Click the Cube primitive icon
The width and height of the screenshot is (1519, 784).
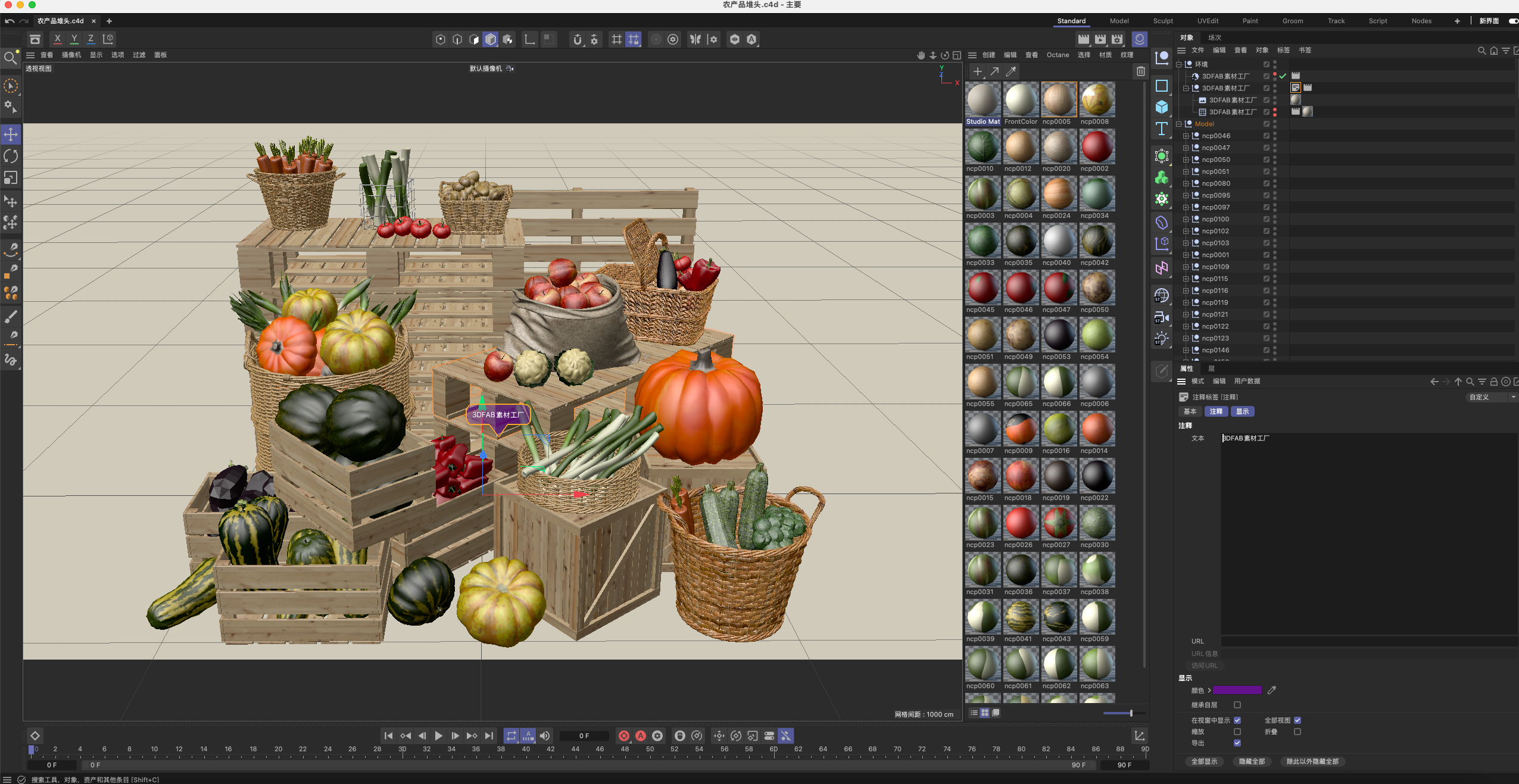click(x=1161, y=107)
